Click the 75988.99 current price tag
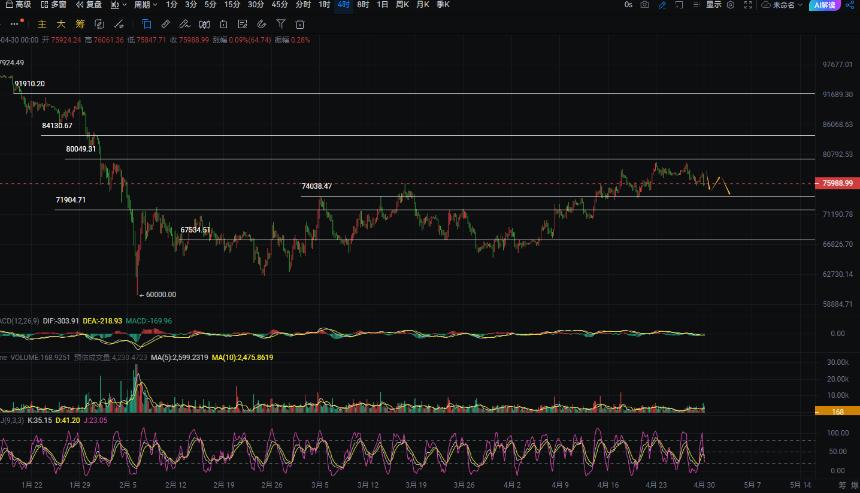Viewport: 860px width, 493px height. pos(836,183)
